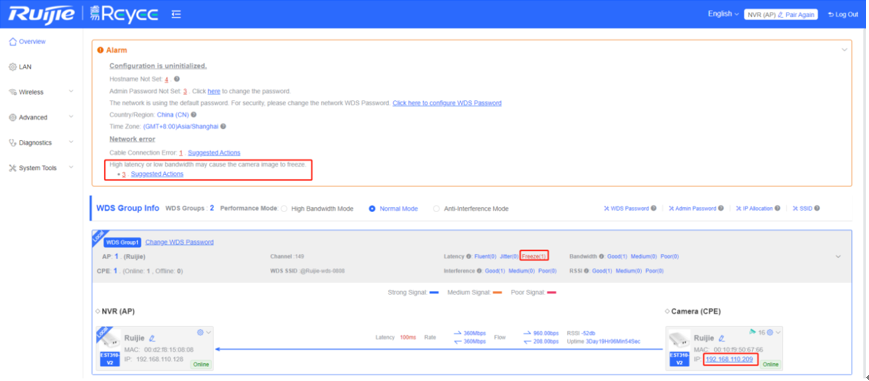The image size is (869, 381).
Task: Click the help icon next to SSID
Action: [x=817, y=209]
